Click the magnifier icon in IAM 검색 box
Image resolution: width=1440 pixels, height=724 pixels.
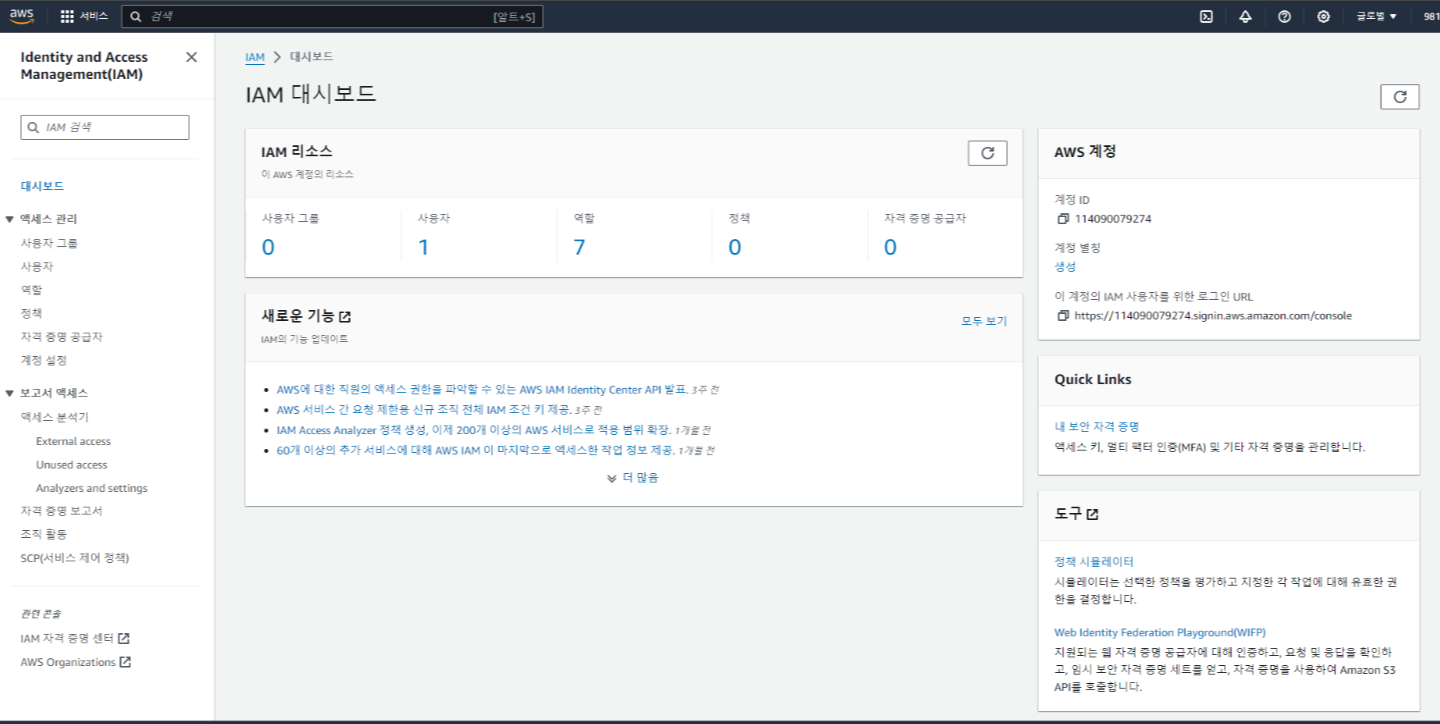tap(34, 128)
